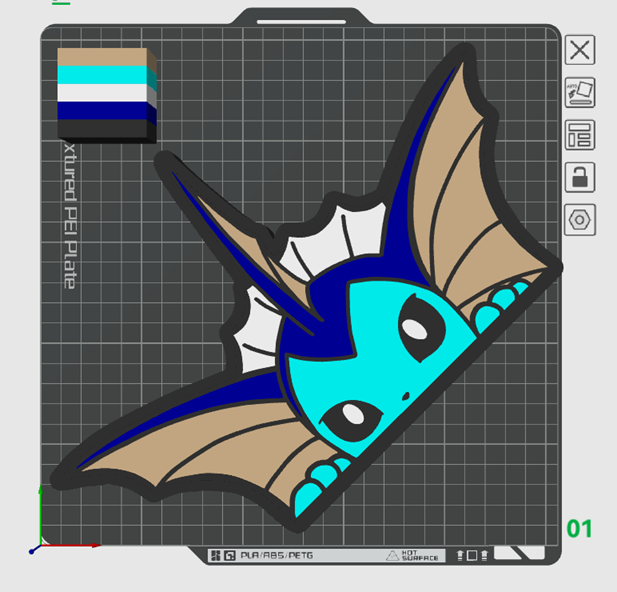Arrange objects using the layout icon
This screenshot has width=617, height=592.
(x=580, y=134)
